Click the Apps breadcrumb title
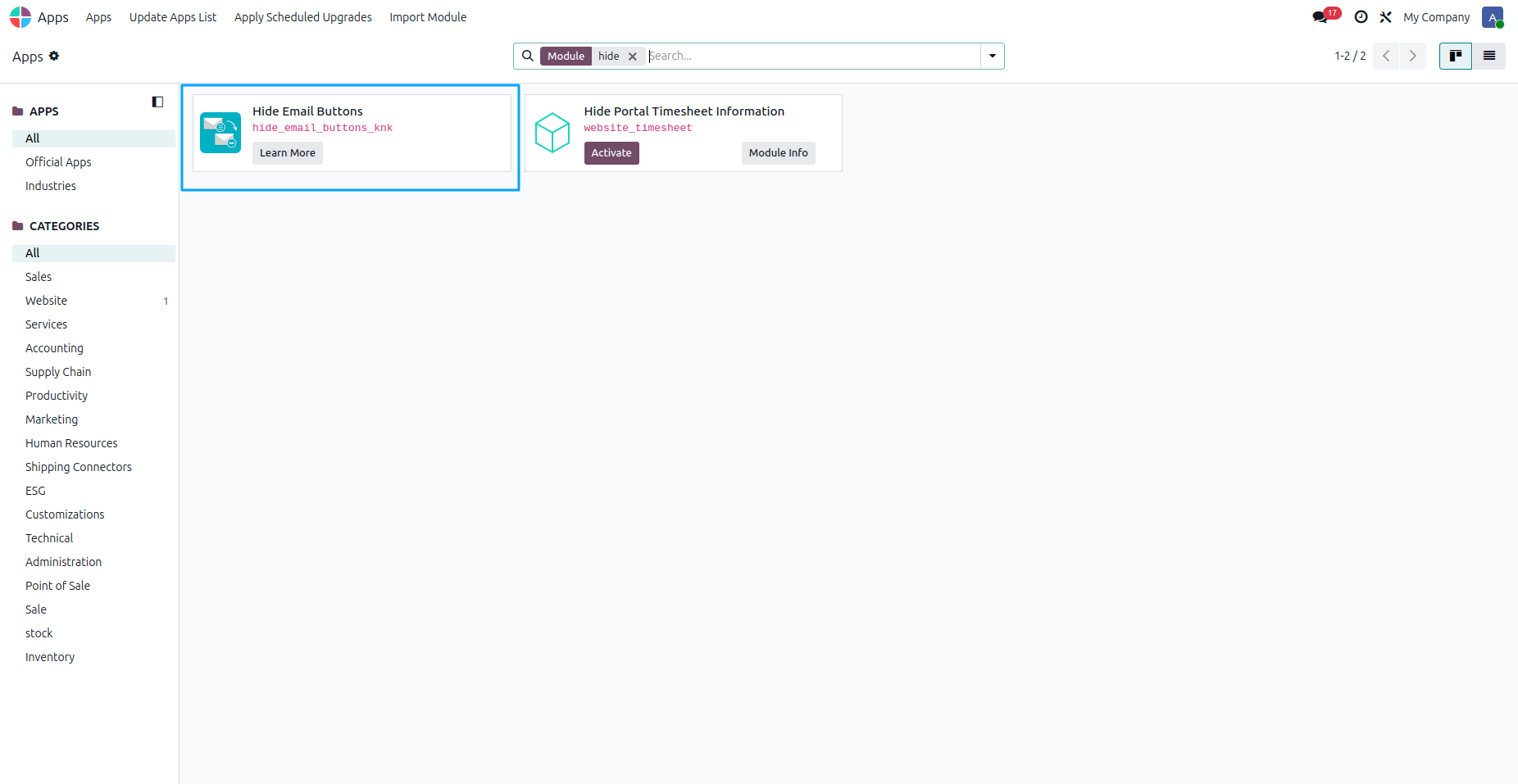The height and width of the screenshot is (784, 1518). tap(28, 57)
